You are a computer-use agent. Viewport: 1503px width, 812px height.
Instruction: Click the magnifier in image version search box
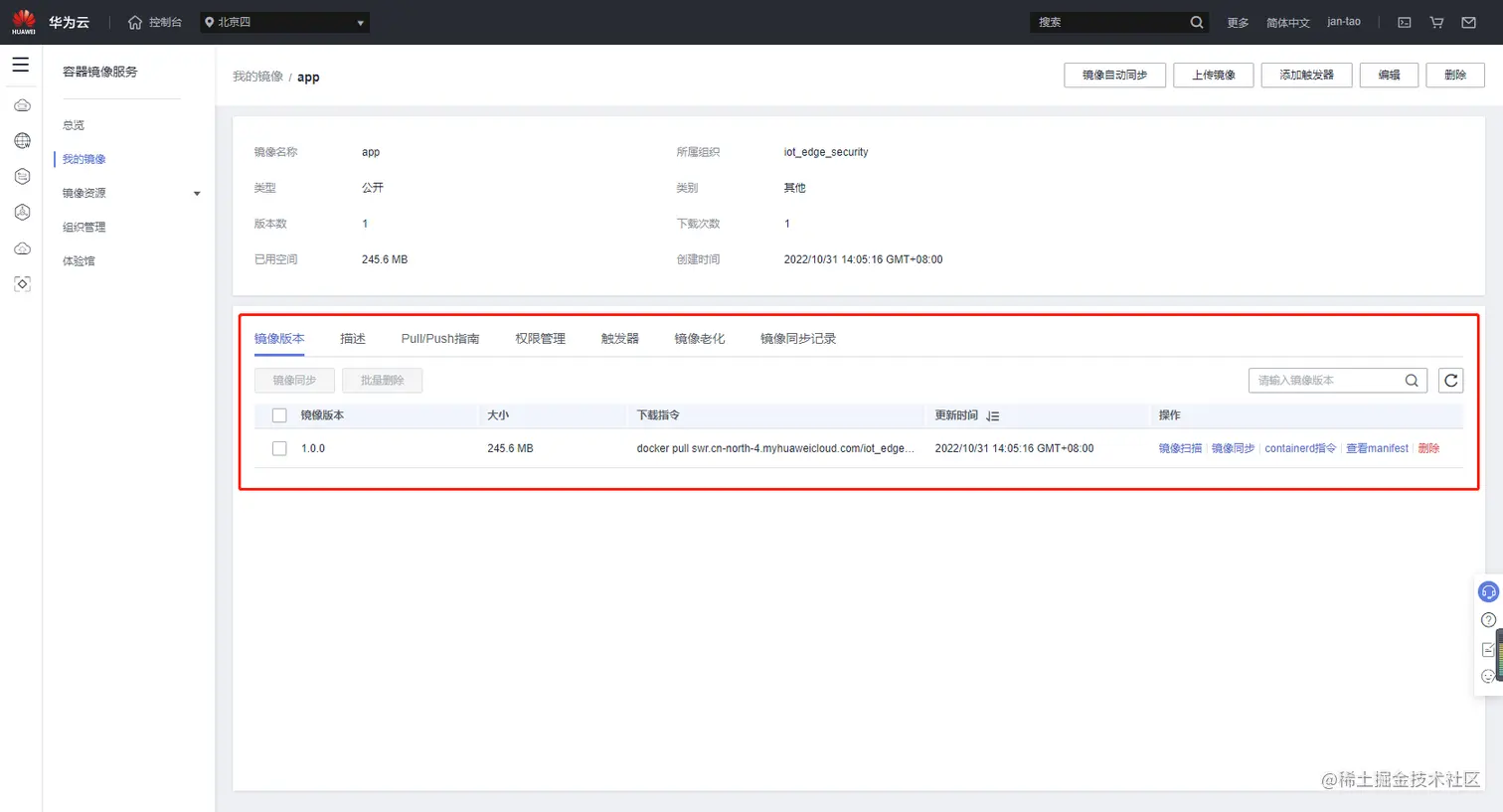point(1412,381)
